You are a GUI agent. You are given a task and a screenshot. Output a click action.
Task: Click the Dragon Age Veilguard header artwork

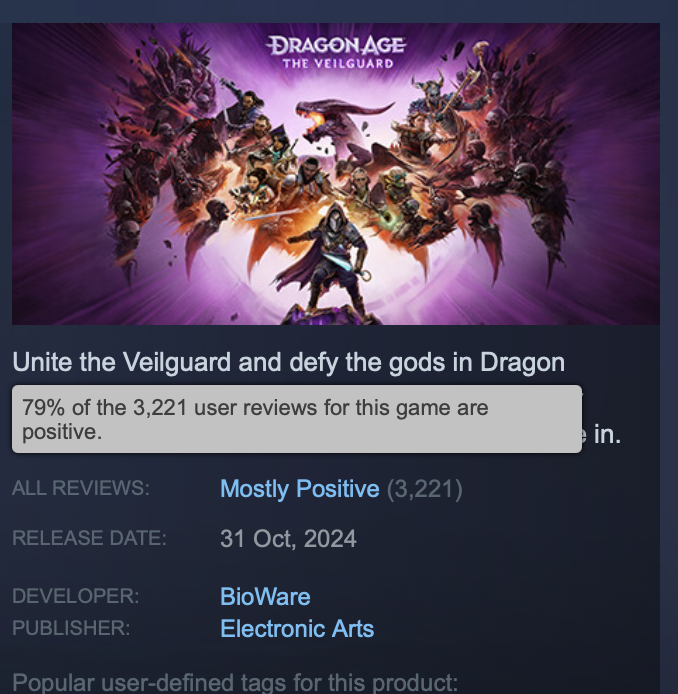click(x=336, y=174)
